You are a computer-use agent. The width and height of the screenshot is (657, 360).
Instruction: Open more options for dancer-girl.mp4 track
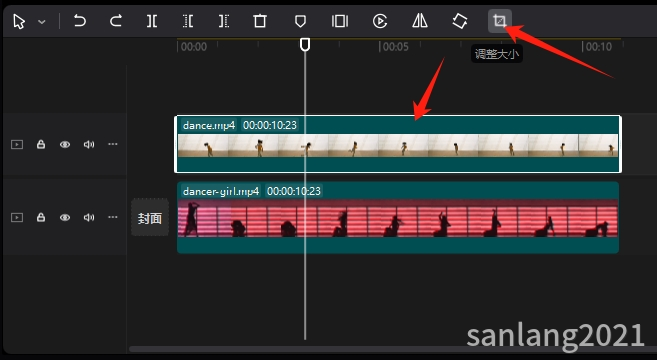coord(113,217)
